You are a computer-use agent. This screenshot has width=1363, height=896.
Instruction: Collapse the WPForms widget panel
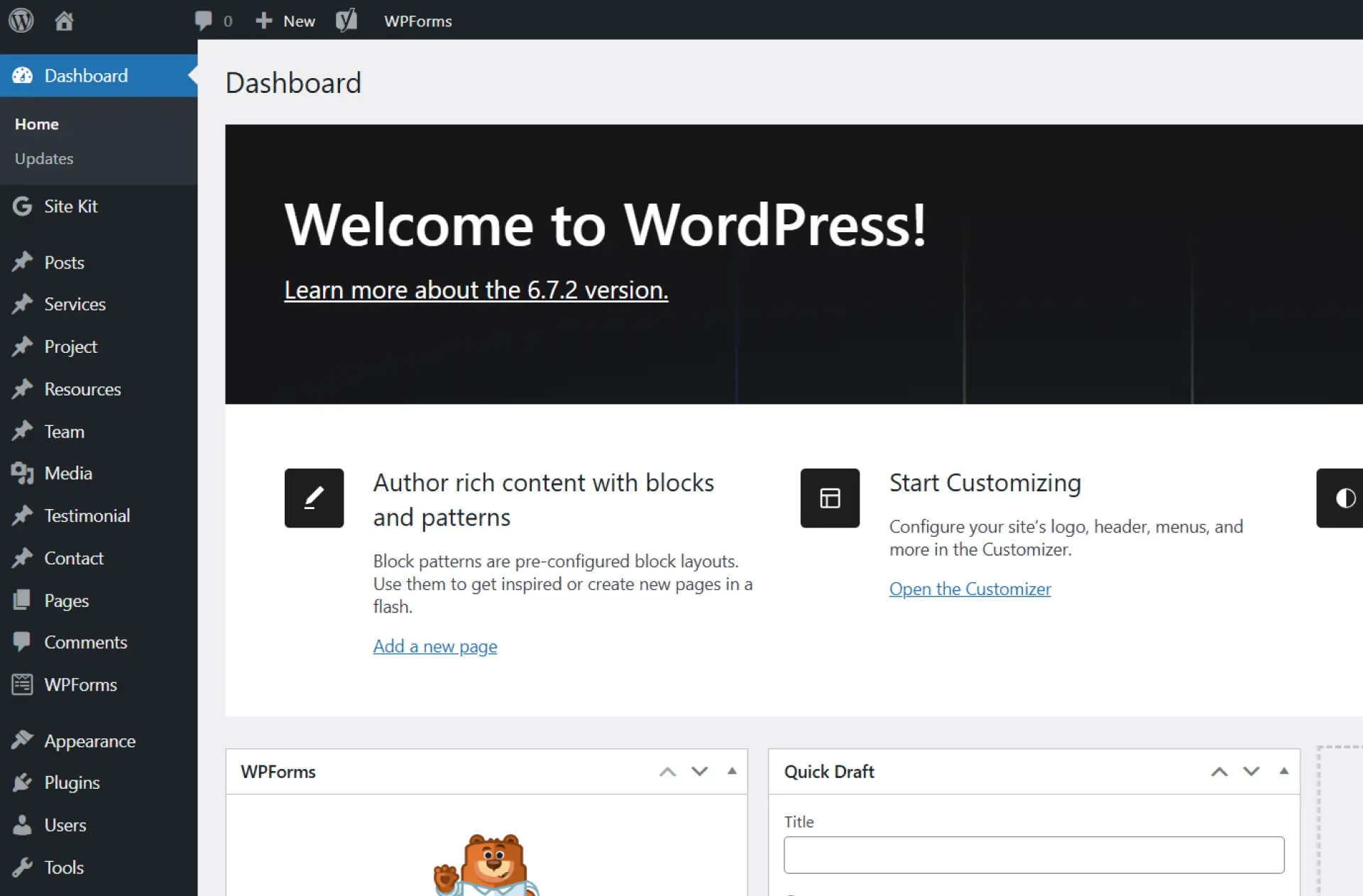pos(732,771)
